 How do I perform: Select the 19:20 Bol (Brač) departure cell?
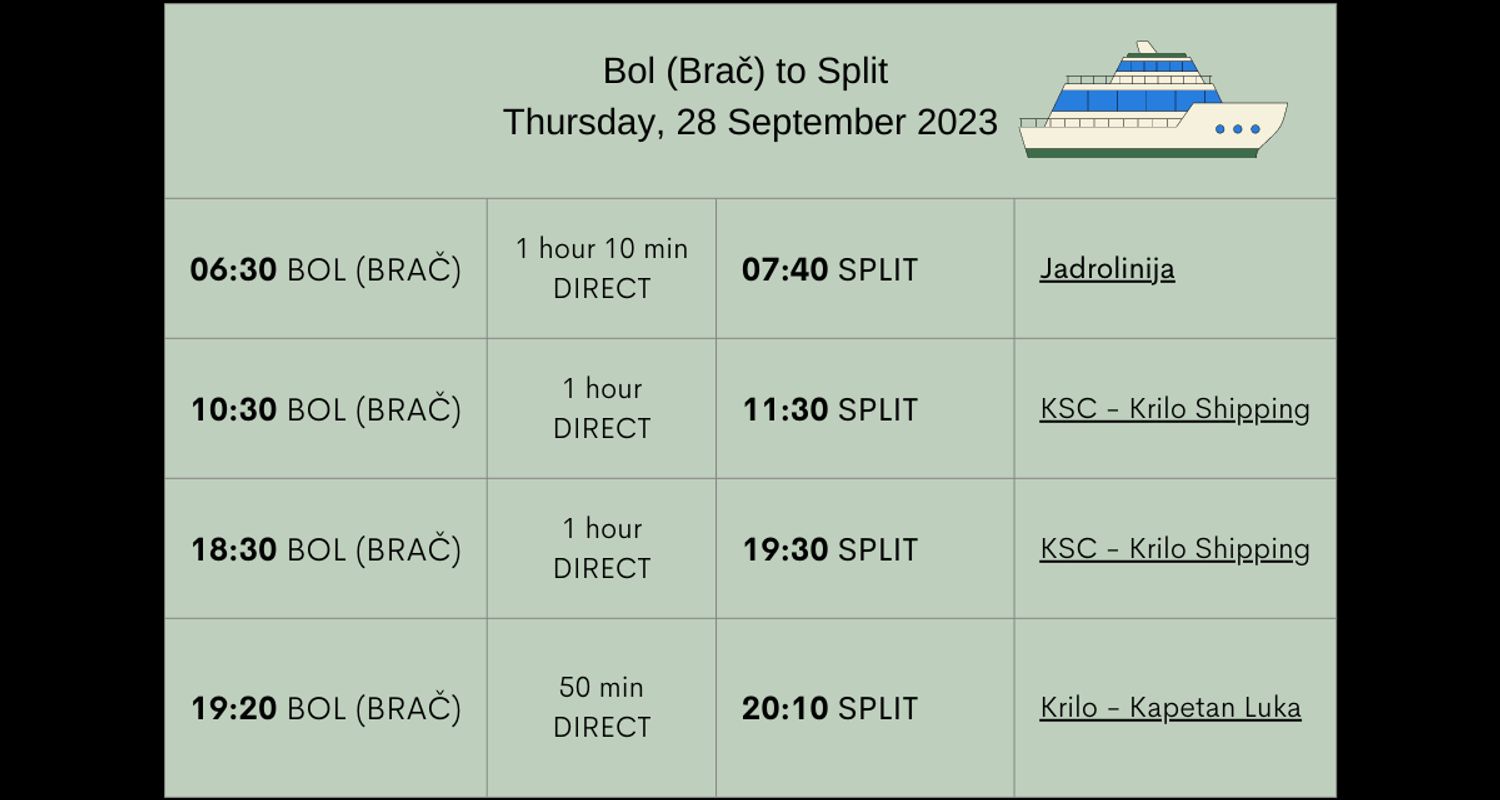coord(325,709)
